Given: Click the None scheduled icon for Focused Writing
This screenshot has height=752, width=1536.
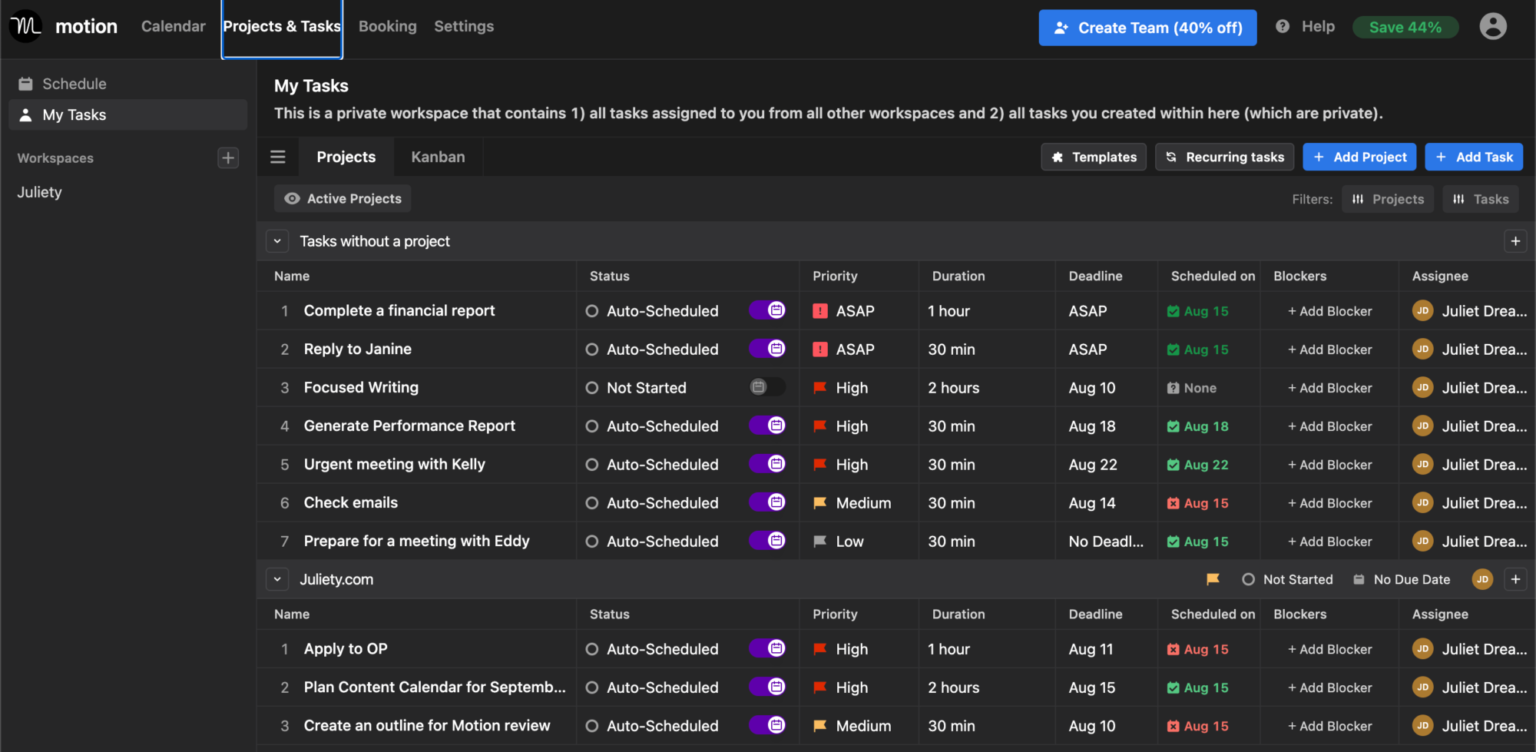Looking at the screenshot, I should (1173, 388).
